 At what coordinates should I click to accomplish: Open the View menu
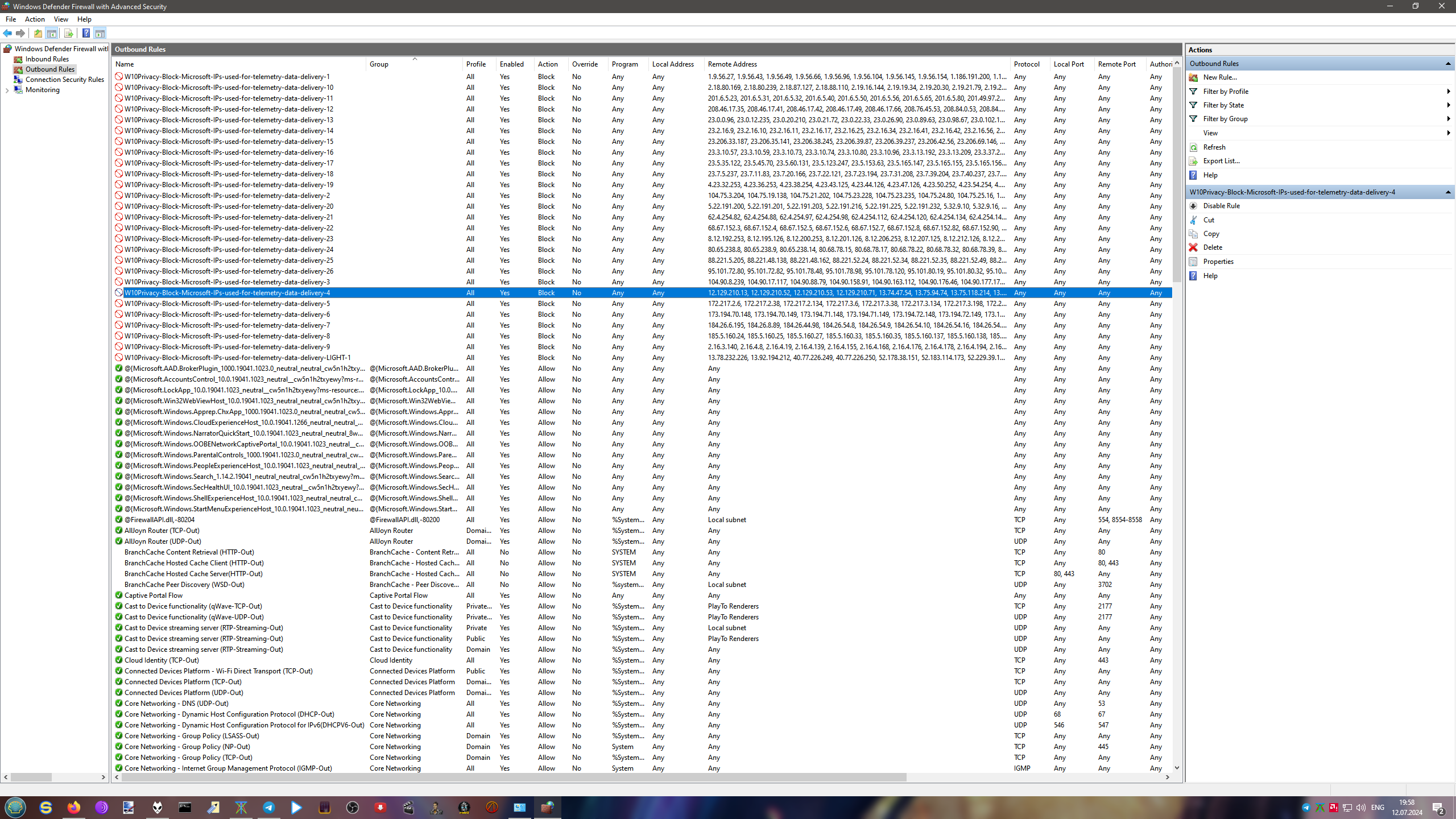click(61, 19)
